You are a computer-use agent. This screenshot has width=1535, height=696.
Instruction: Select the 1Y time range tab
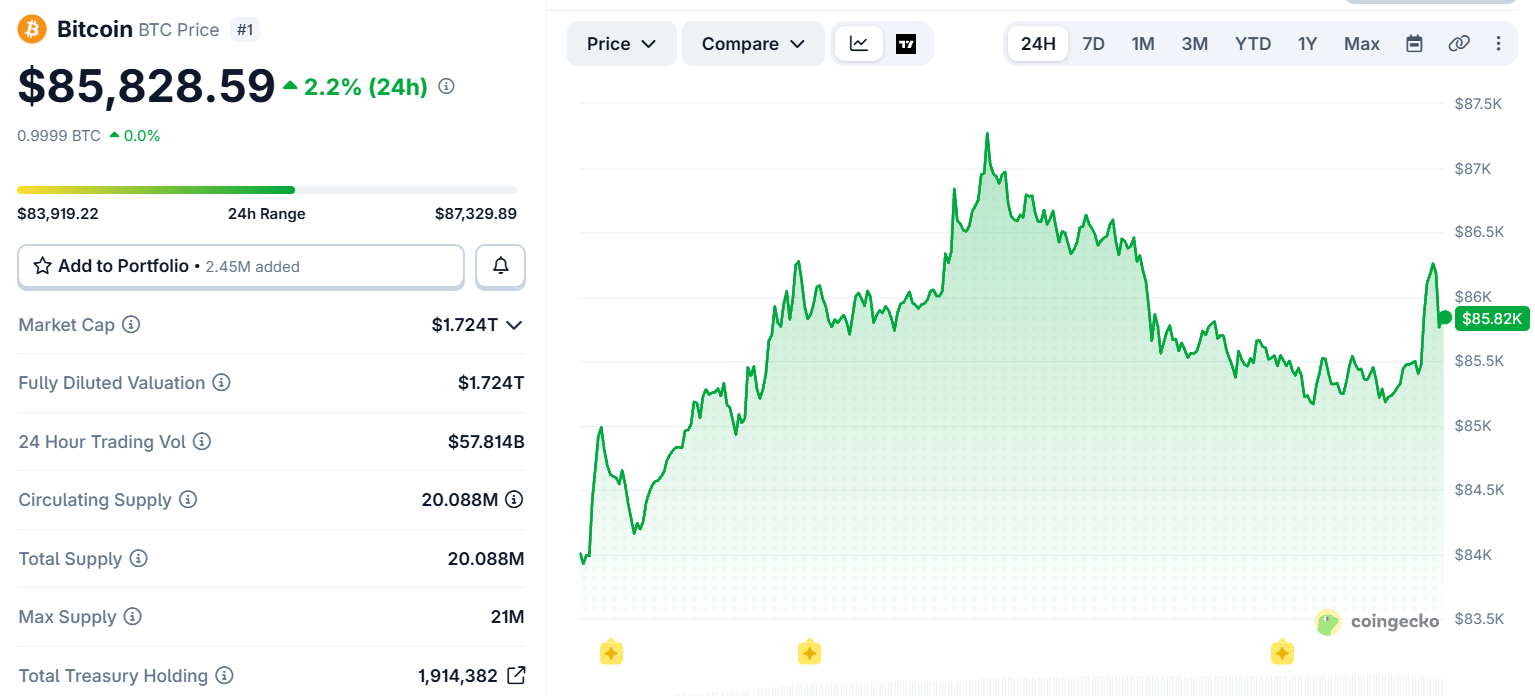click(1308, 44)
